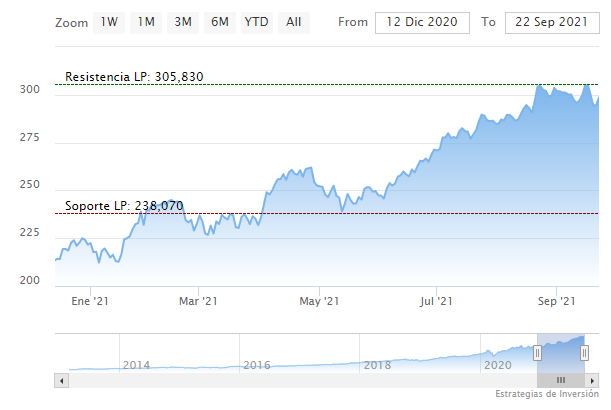Click the Soporte LP line label

click(124, 206)
